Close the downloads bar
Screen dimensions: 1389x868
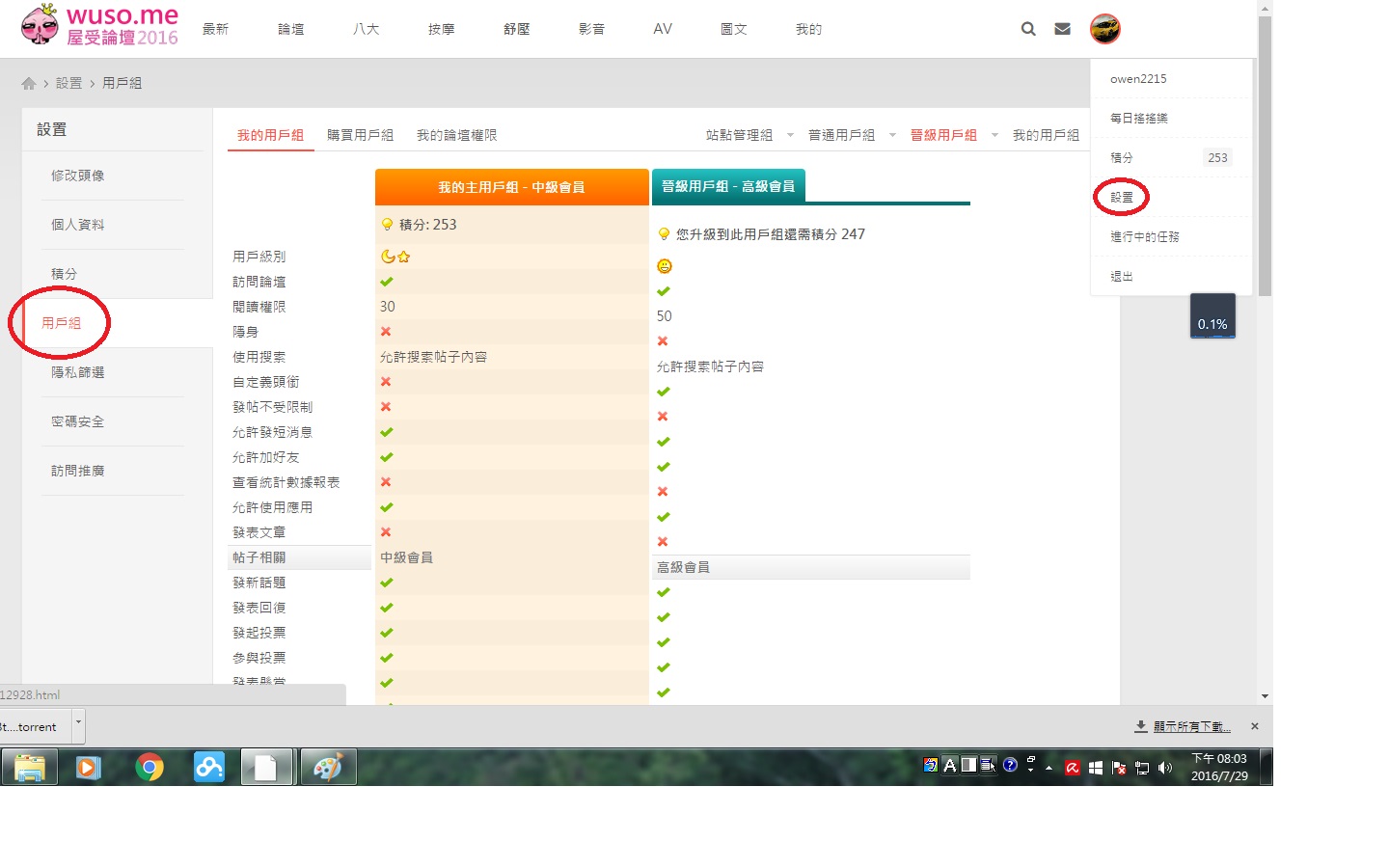tap(1255, 726)
